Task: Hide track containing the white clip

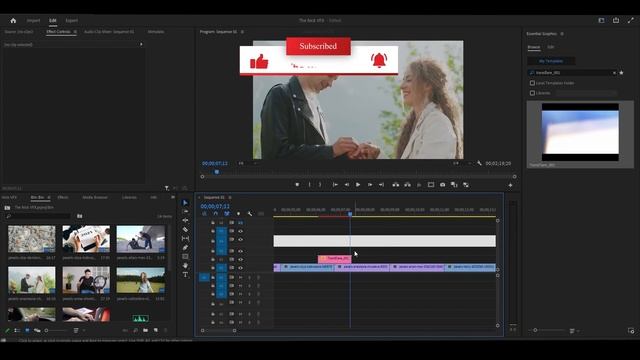Action: pos(240,240)
